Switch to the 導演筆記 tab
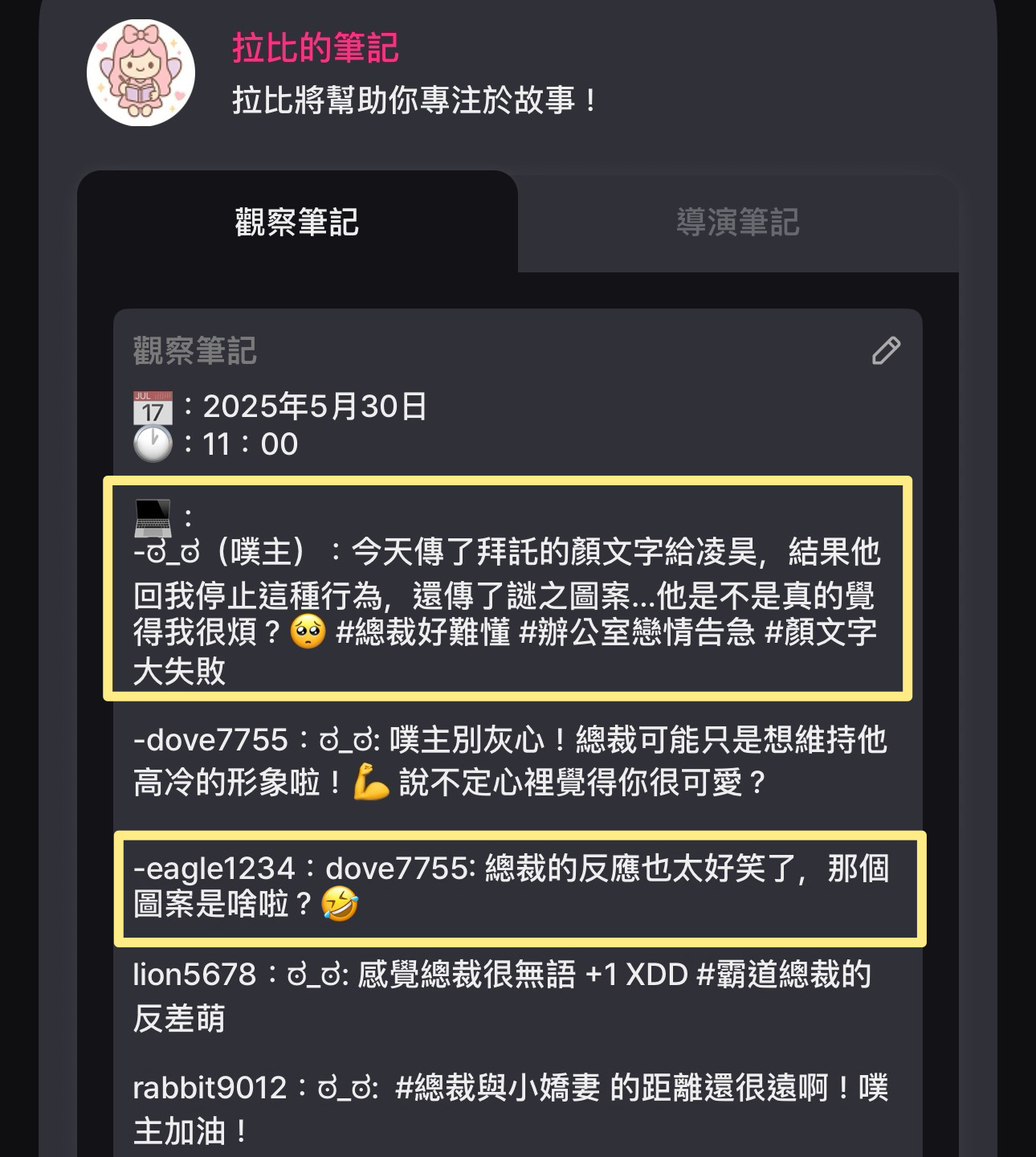The height and width of the screenshot is (1157, 1036). [738, 222]
